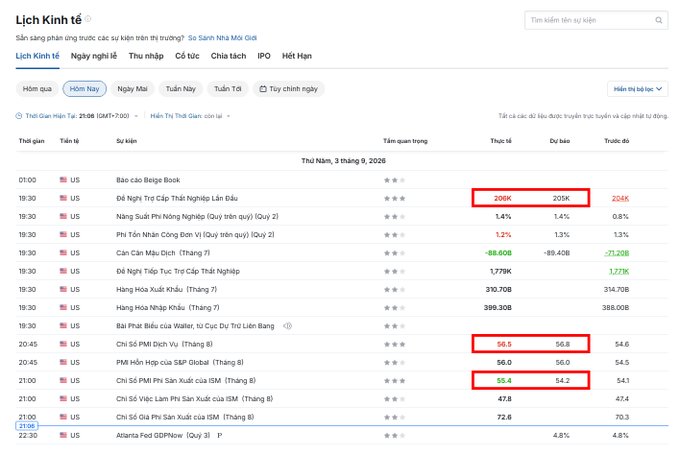The image size is (680, 455).
Task: Click the clock icon next to Thời Gian Hiện Tại
Action: tap(19, 116)
